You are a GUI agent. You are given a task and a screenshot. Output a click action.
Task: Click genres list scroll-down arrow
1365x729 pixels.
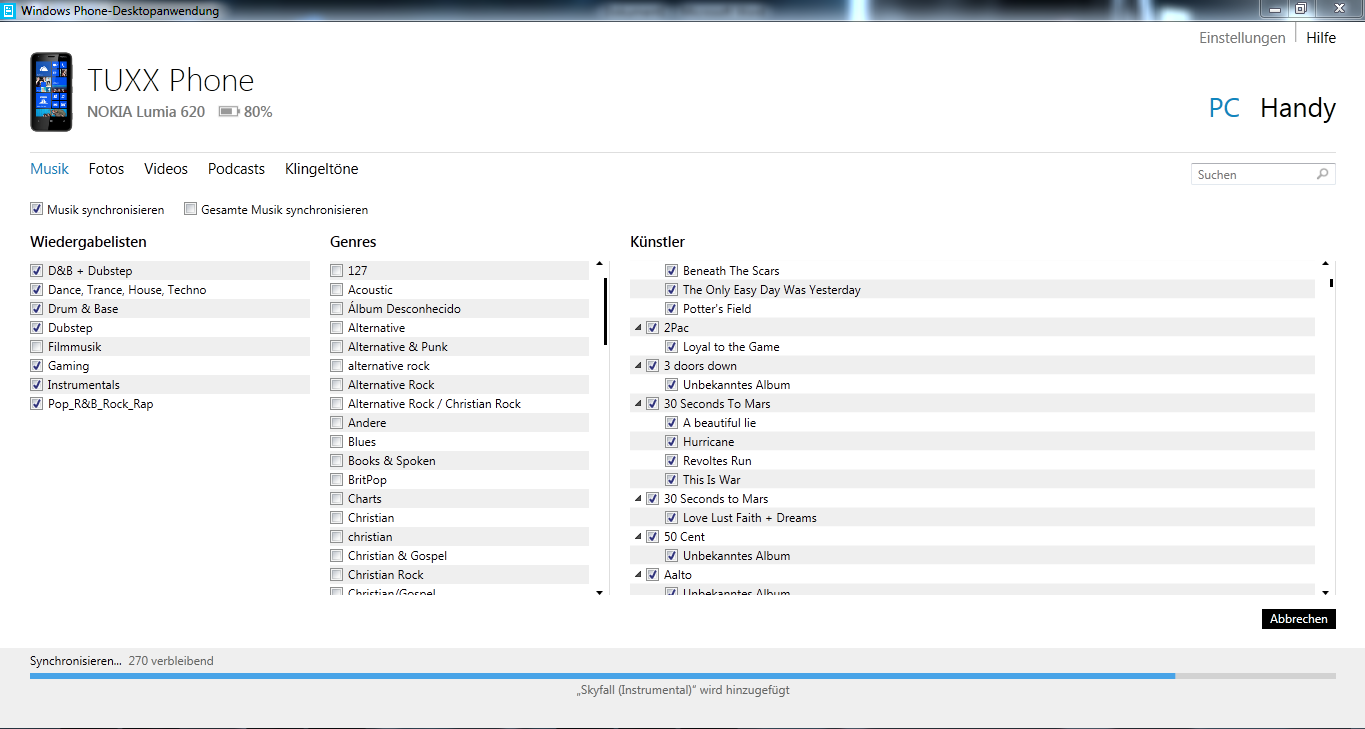pyautogui.click(x=599, y=592)
